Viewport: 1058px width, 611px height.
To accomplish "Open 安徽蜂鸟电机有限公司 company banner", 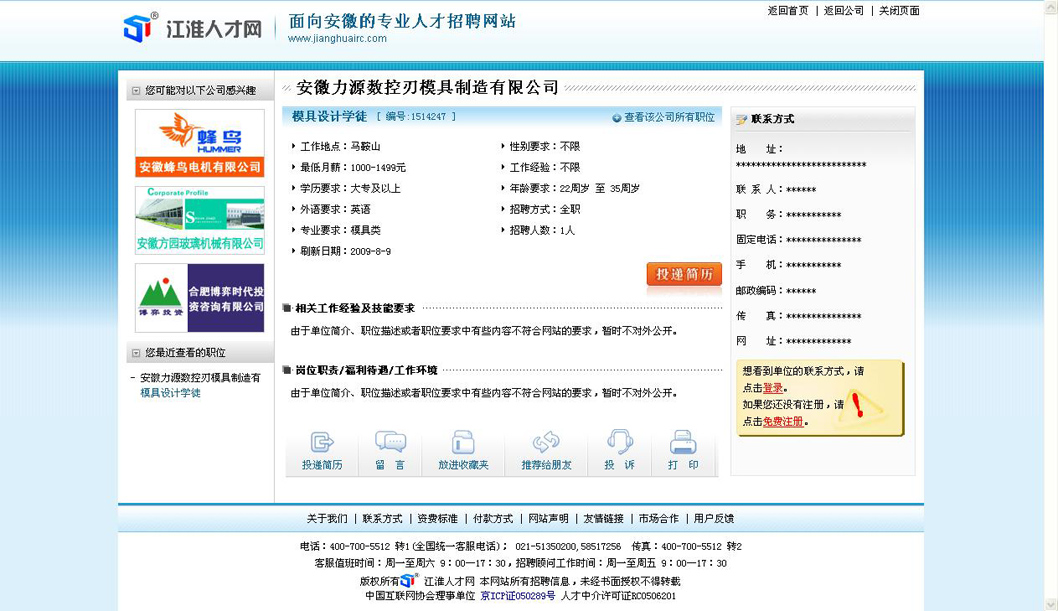I will pyautogui.click(x=200, y=143).
